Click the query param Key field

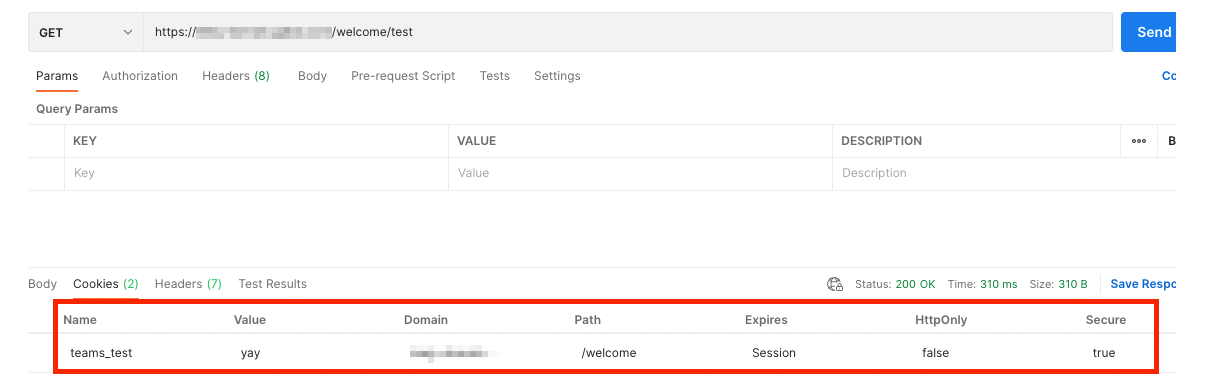coord(256,173)
